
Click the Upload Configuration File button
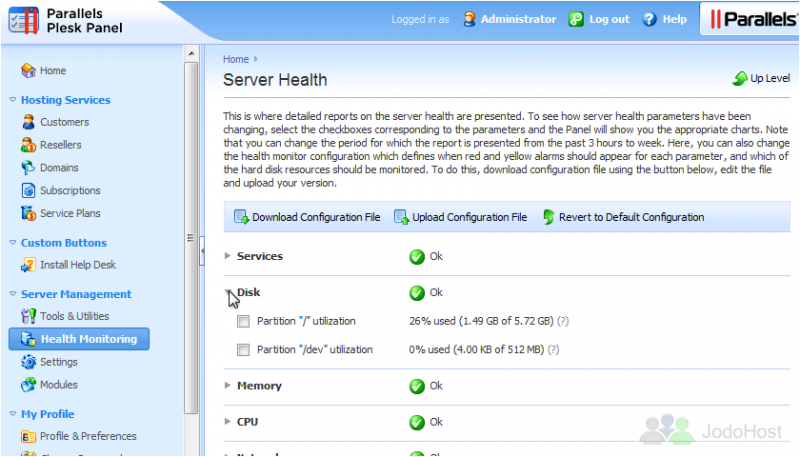tap(461, 217)
